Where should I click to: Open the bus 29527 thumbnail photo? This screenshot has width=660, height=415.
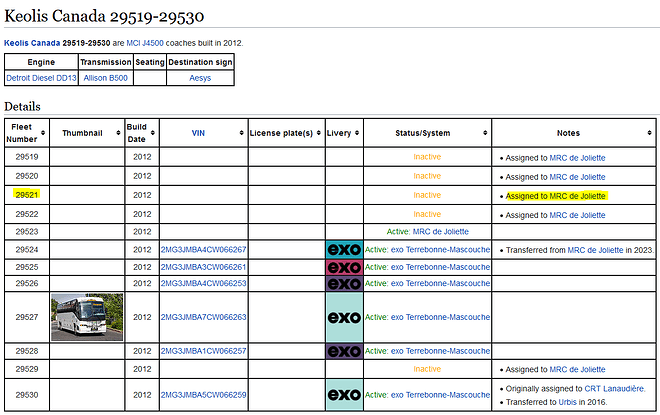[x=87, y=317]
